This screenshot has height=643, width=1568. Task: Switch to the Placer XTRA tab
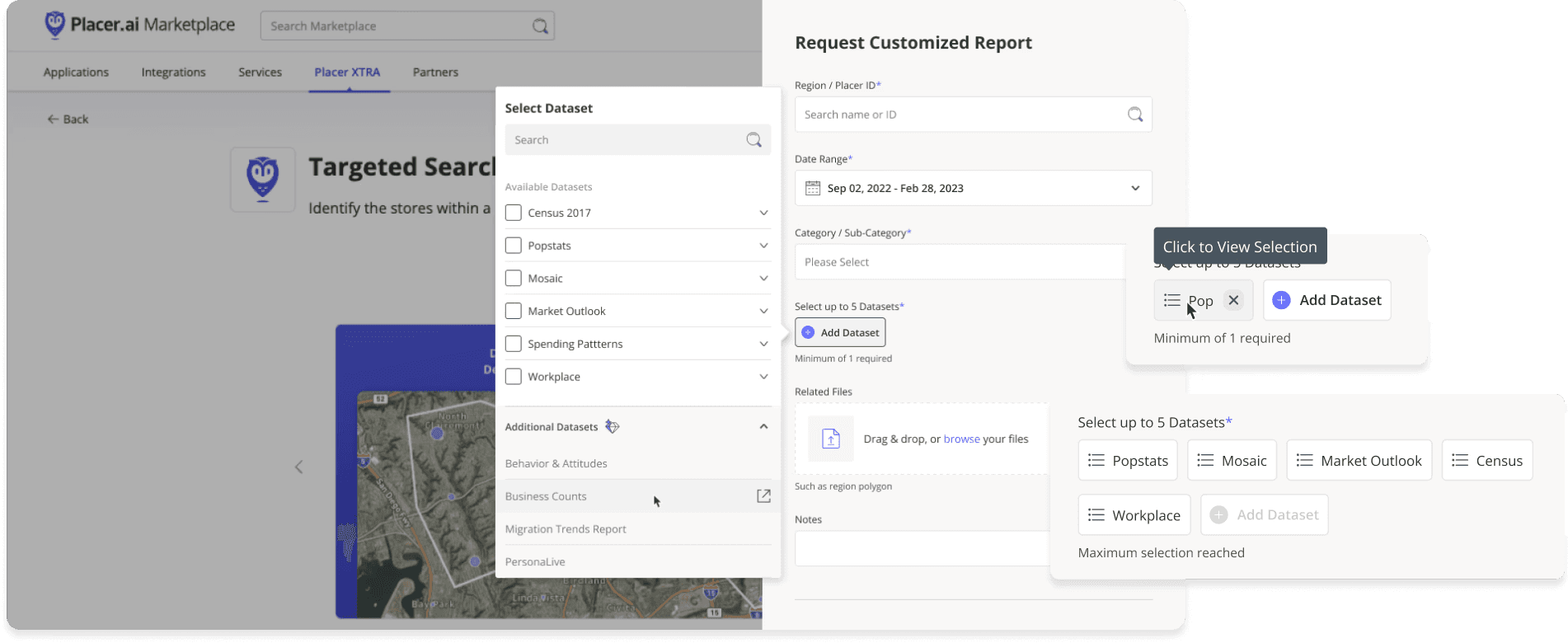pyautogui.click(x=347, y=72)
